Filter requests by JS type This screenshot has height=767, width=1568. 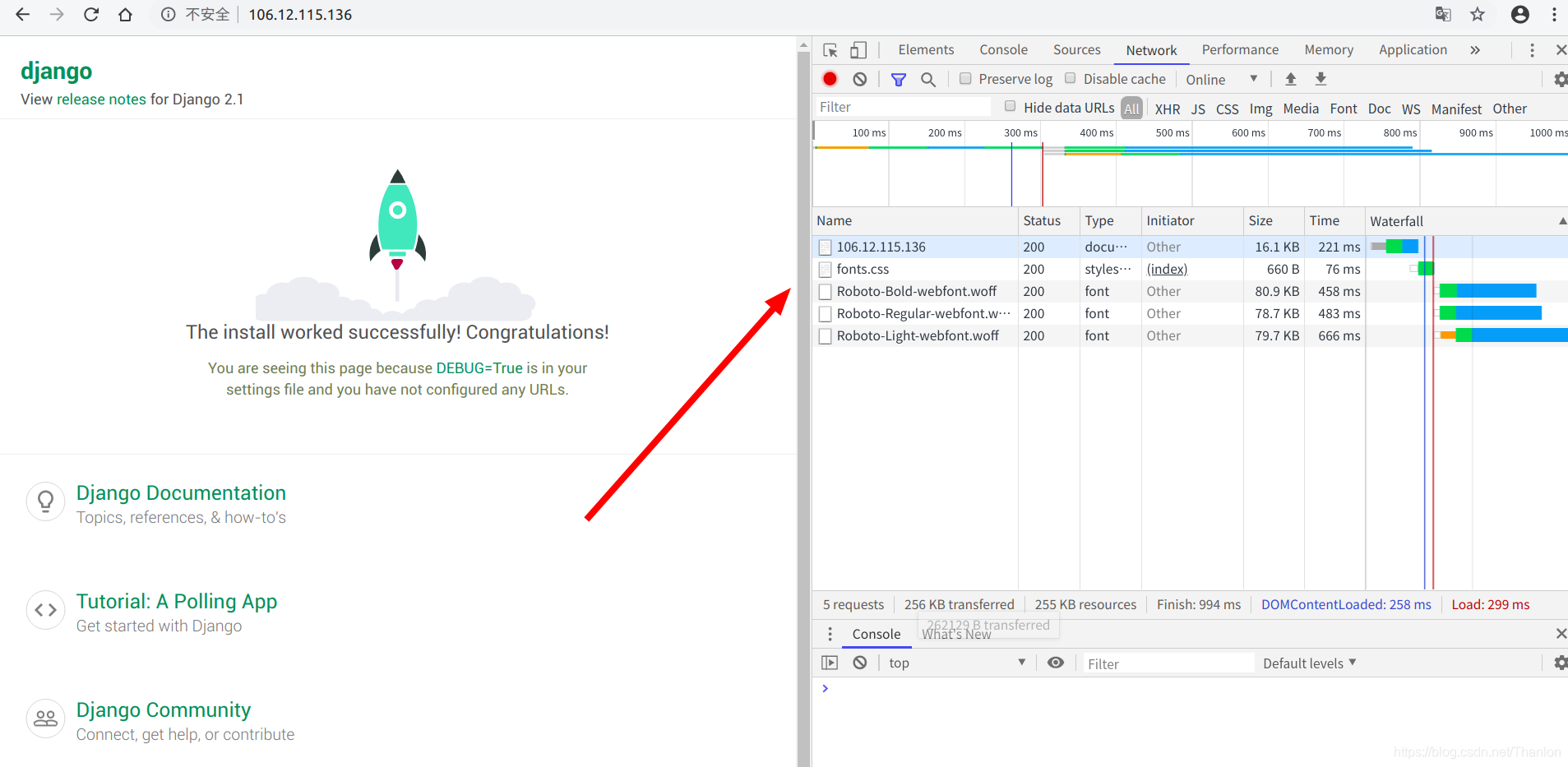tap(1198, 109)
